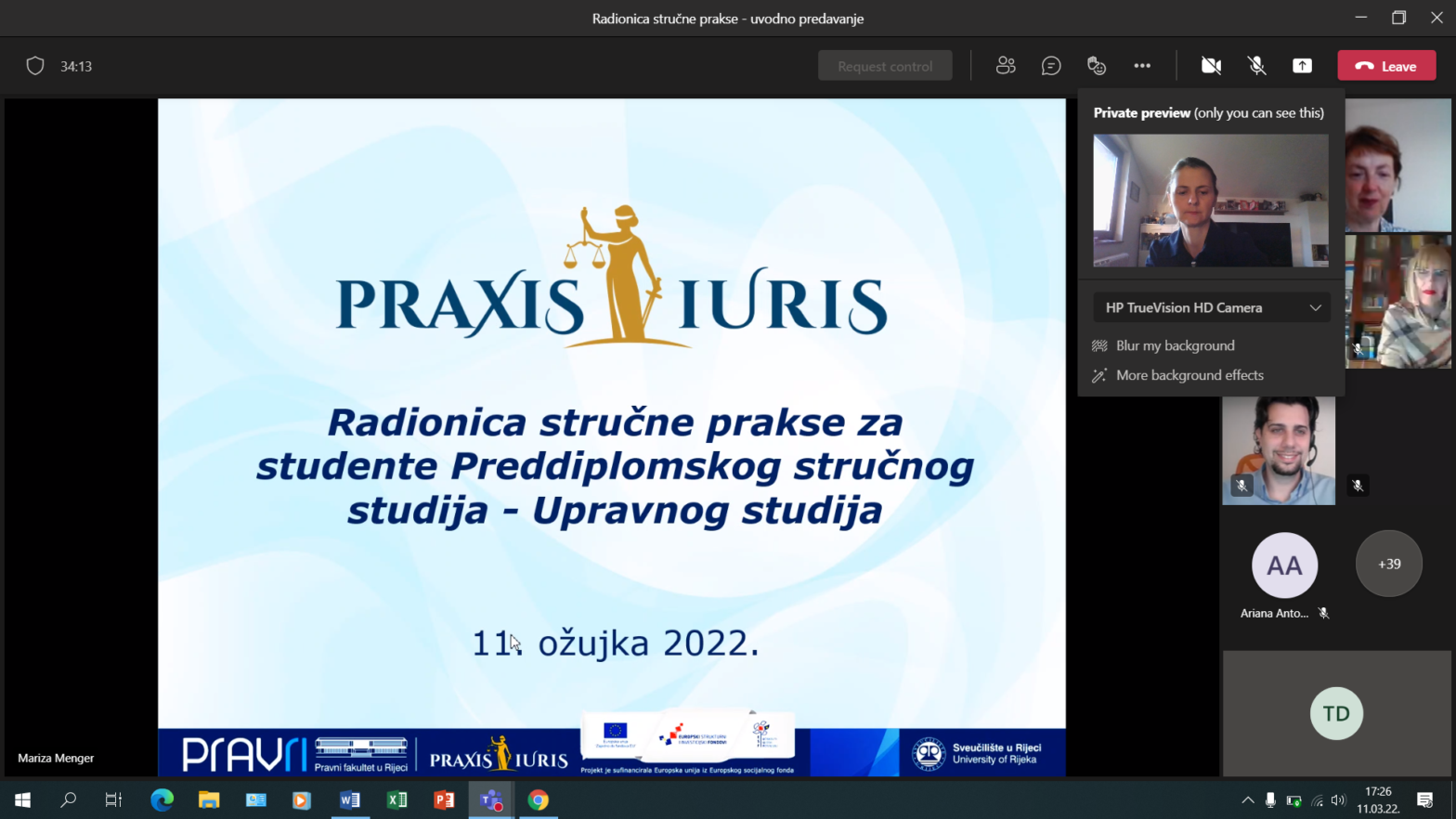Open the reactions icon
This screenshot has width=1456, height=819.
click(1097, 66)
